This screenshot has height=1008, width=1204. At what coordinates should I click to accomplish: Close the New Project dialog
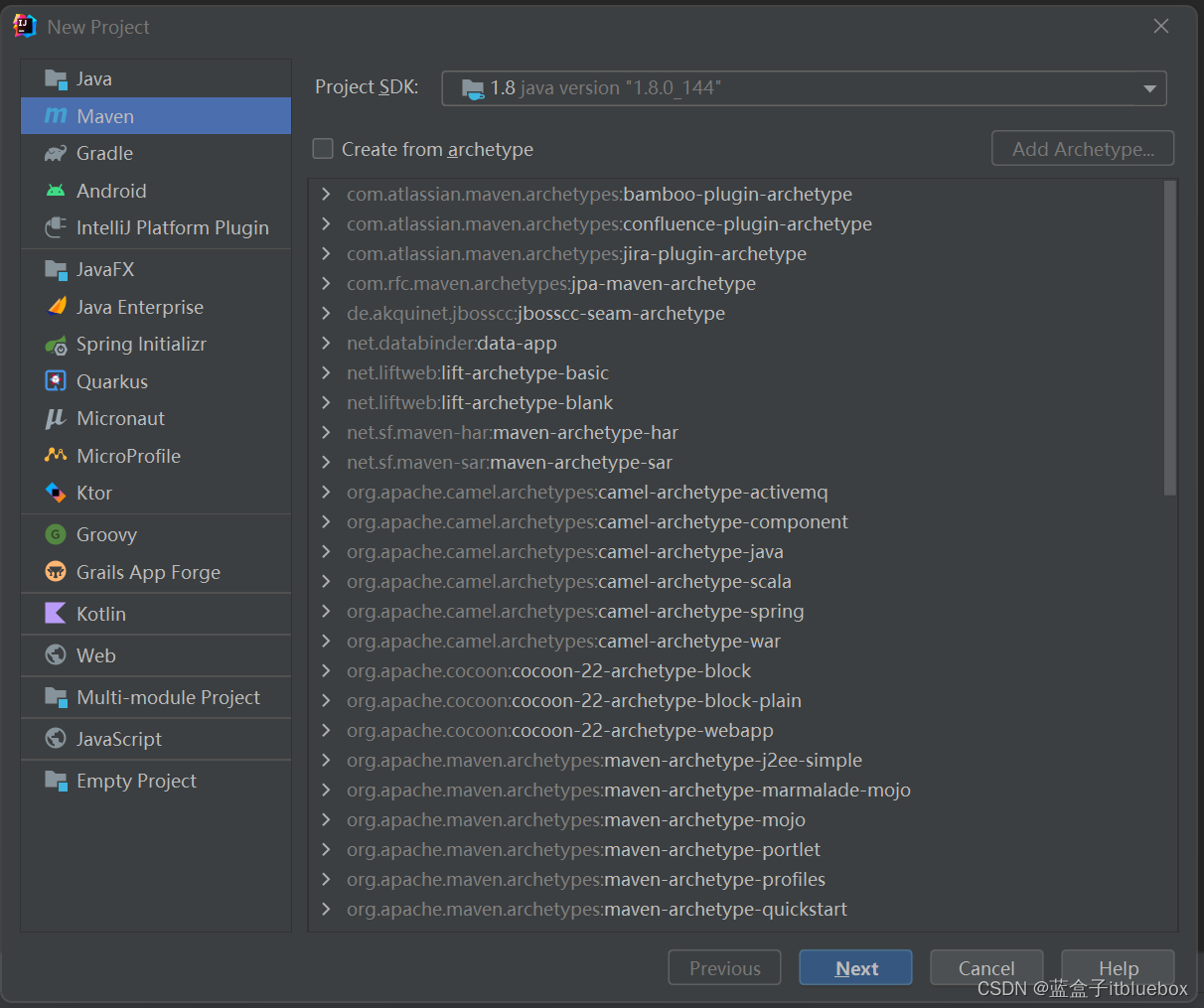1160,27
